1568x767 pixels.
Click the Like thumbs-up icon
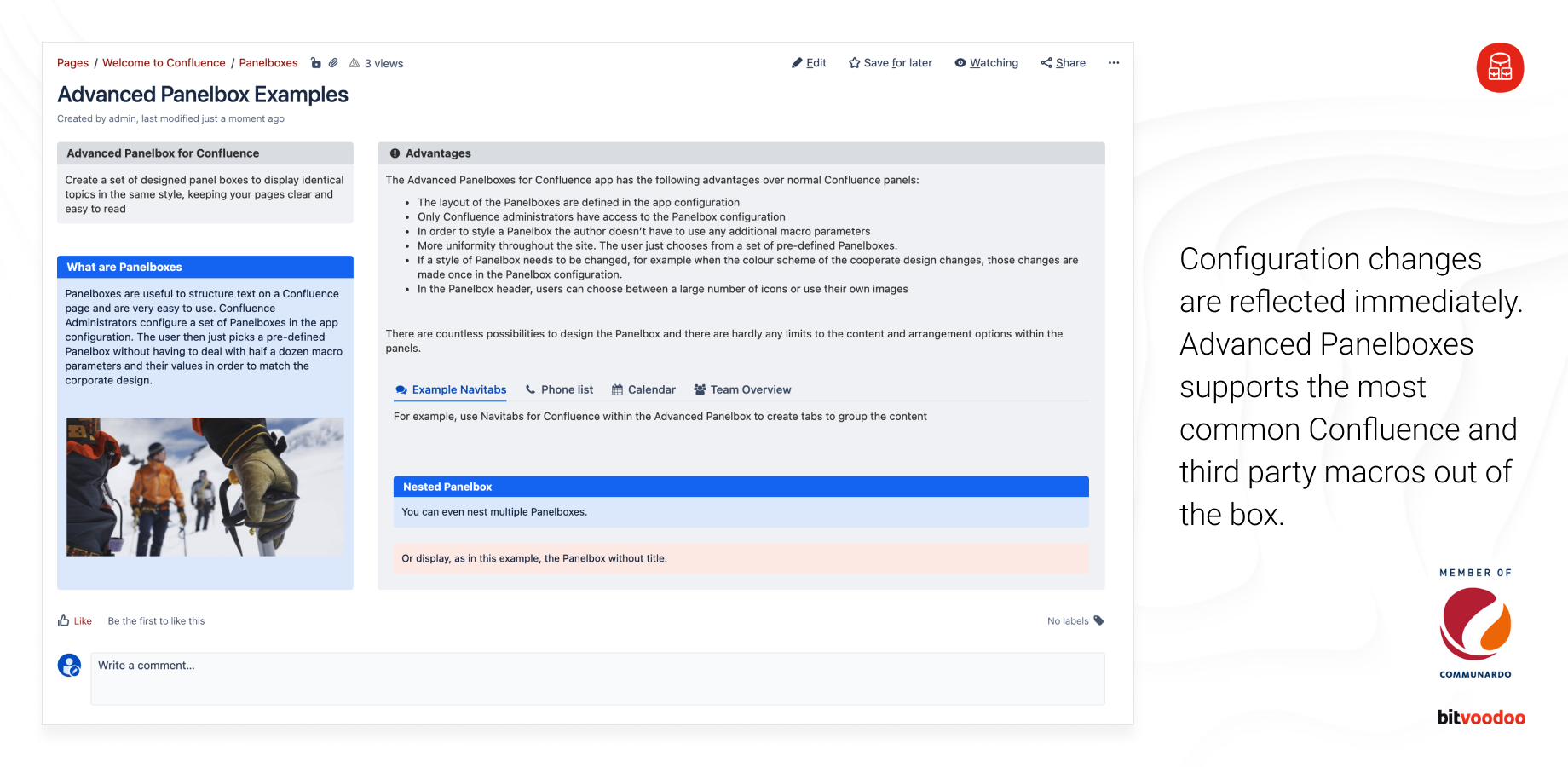click(x=65, y=620)
